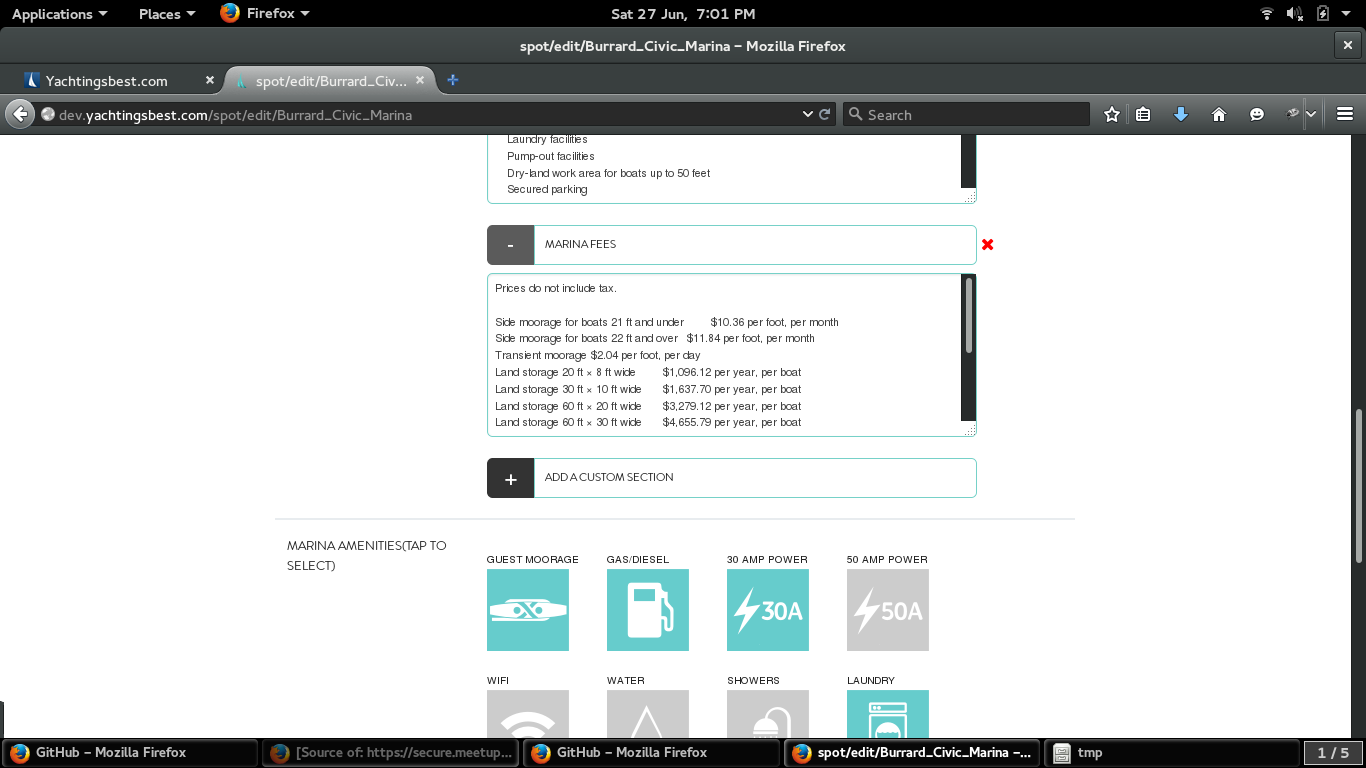Enable the 50 Amp Power amenity
The height and width of the screenshot is (768, 1366).
tap(887, 610)
